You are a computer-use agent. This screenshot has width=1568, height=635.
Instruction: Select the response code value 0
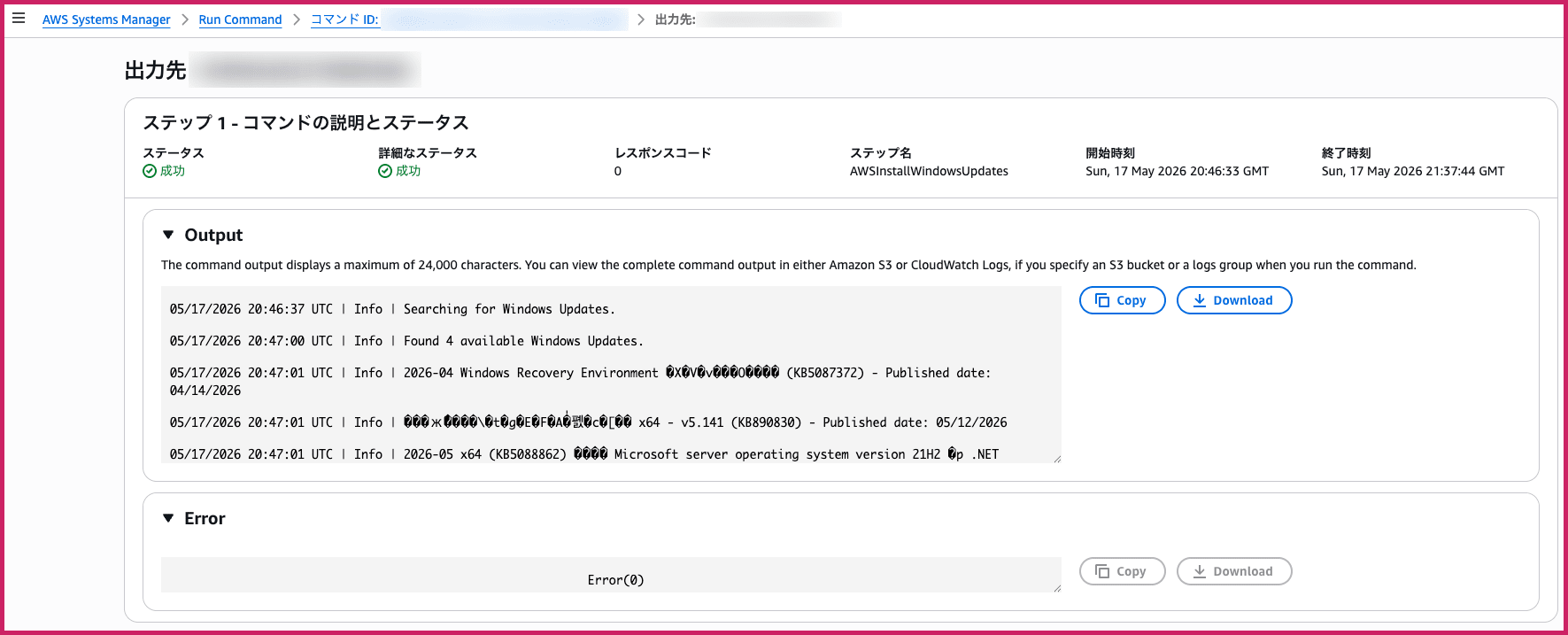coord(618,171)
